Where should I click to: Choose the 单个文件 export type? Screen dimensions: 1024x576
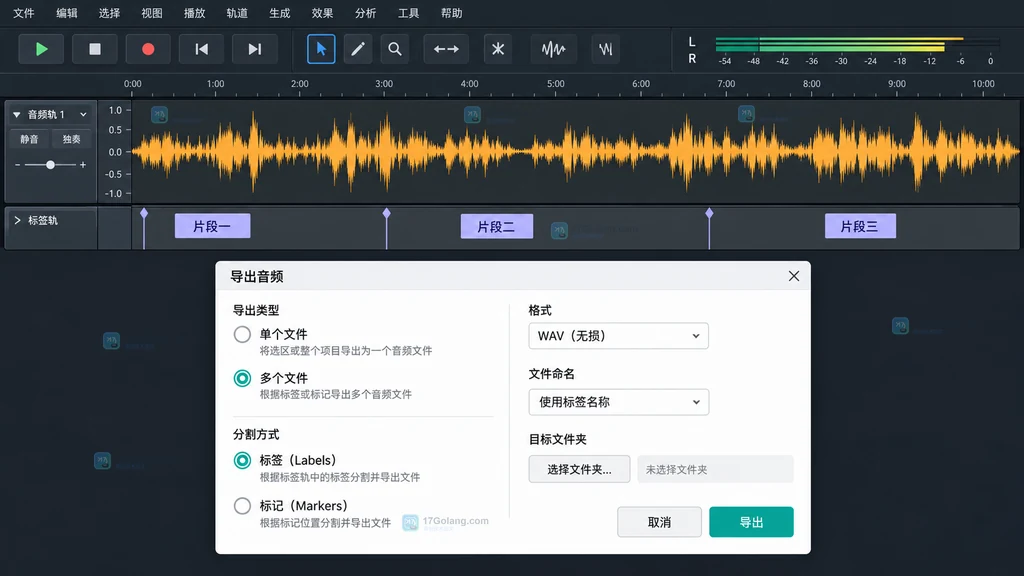click(x=242, y=334)
